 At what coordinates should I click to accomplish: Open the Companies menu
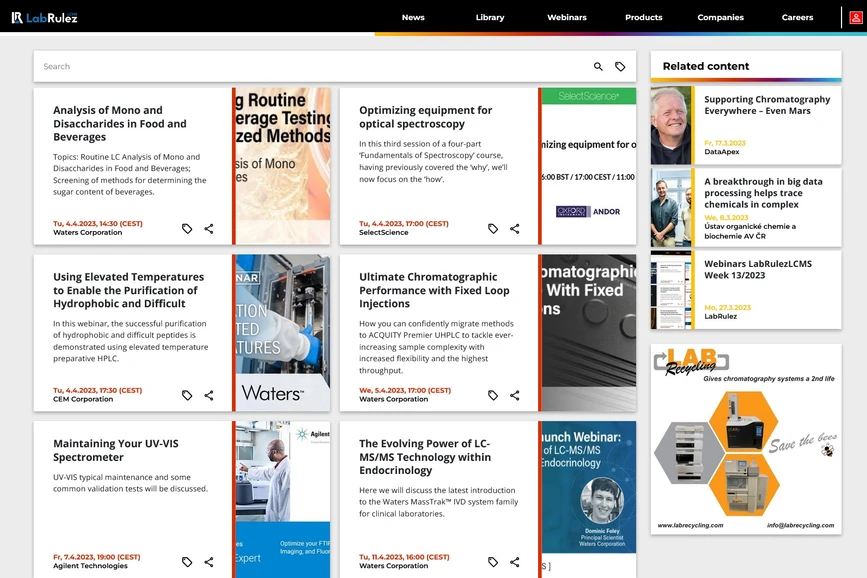(720, 17)
